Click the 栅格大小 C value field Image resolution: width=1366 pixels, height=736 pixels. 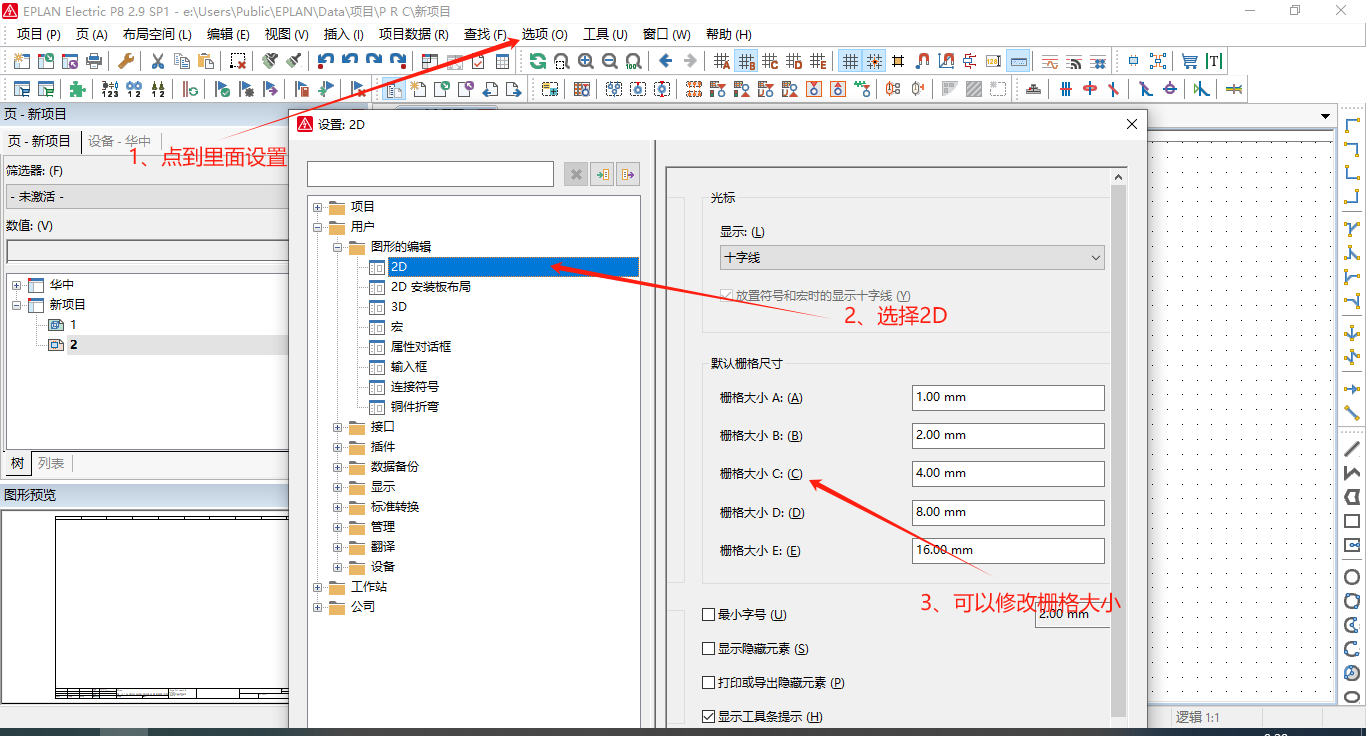click(1008, 474)
